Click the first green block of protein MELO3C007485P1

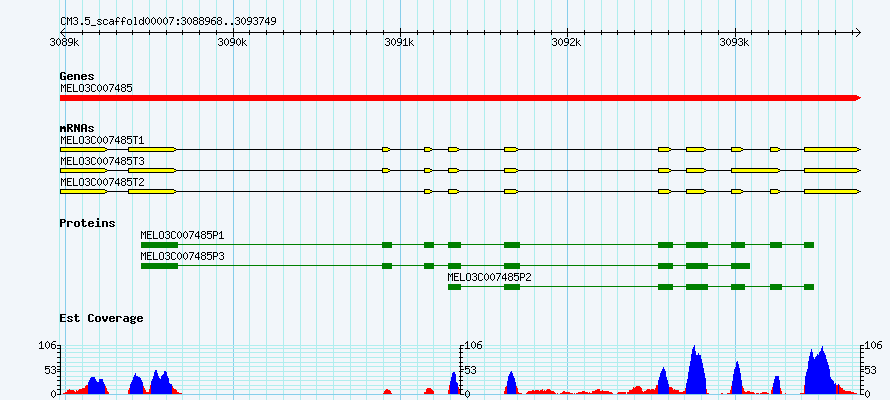(159, 245)
